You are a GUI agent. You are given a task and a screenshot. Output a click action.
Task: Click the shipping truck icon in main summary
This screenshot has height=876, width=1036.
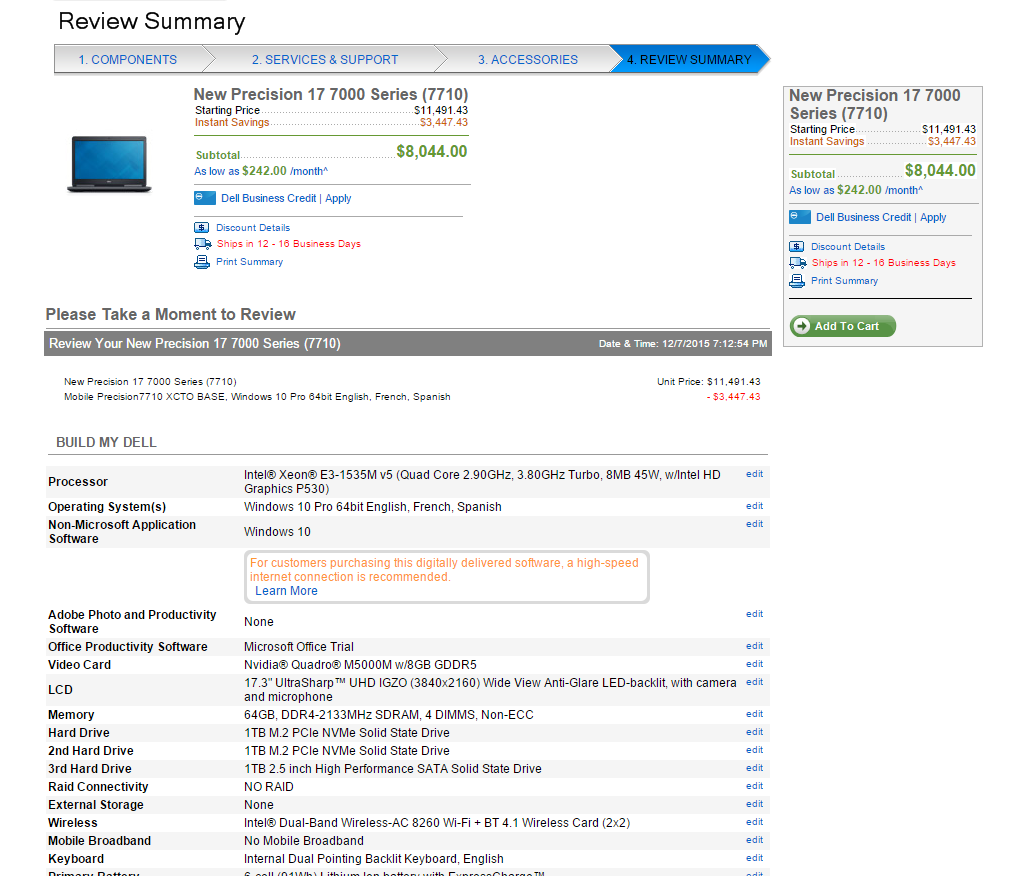coord(203,244)
